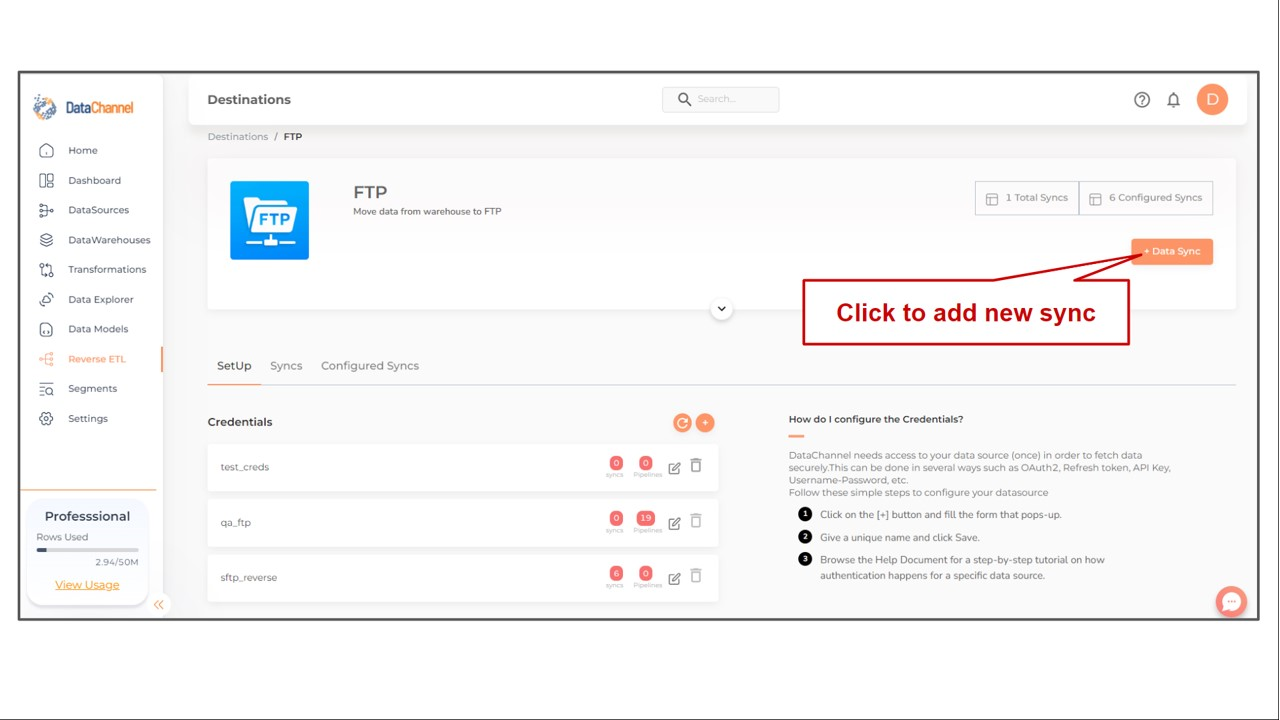Edit the sftp_reverse credential
1280x720 pixels.
click(x=674, y=577)
